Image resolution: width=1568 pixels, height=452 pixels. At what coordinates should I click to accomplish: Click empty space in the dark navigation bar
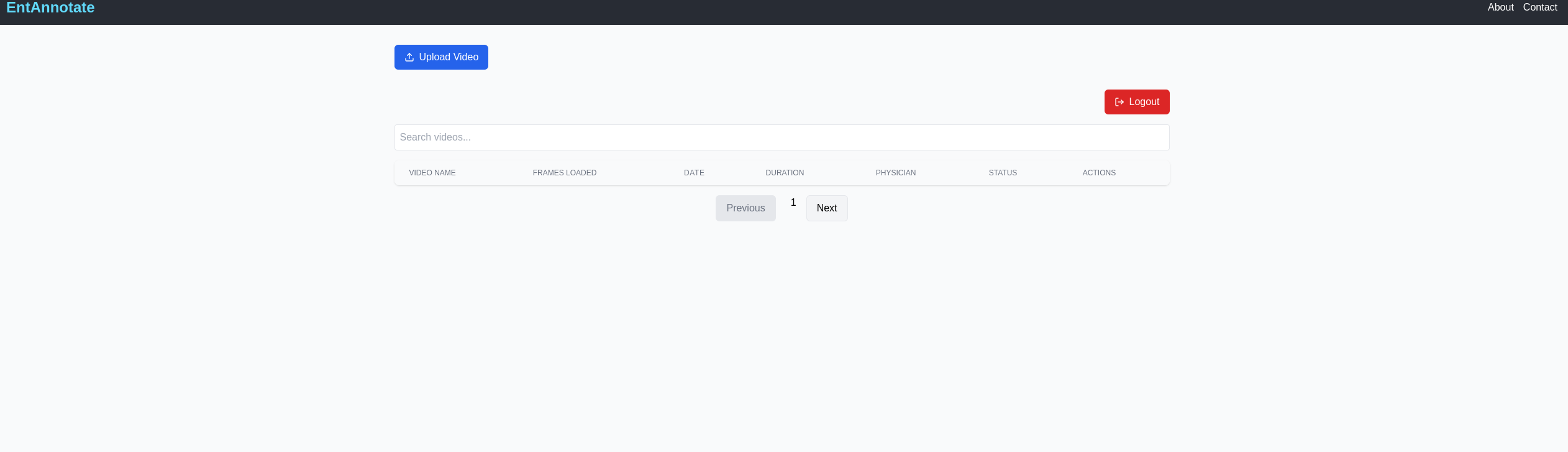pyautogui.click(x=745, y=11)
